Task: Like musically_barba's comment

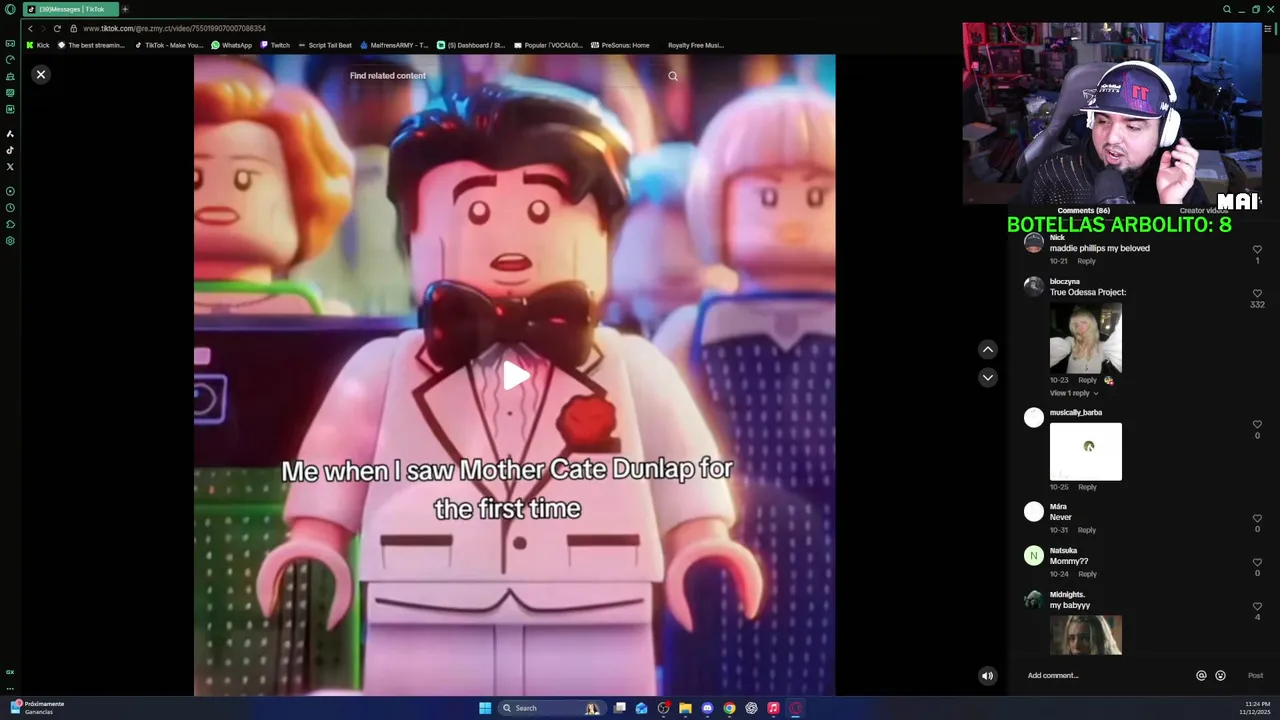Action: pyautogui.click(x=1257, y=424)
